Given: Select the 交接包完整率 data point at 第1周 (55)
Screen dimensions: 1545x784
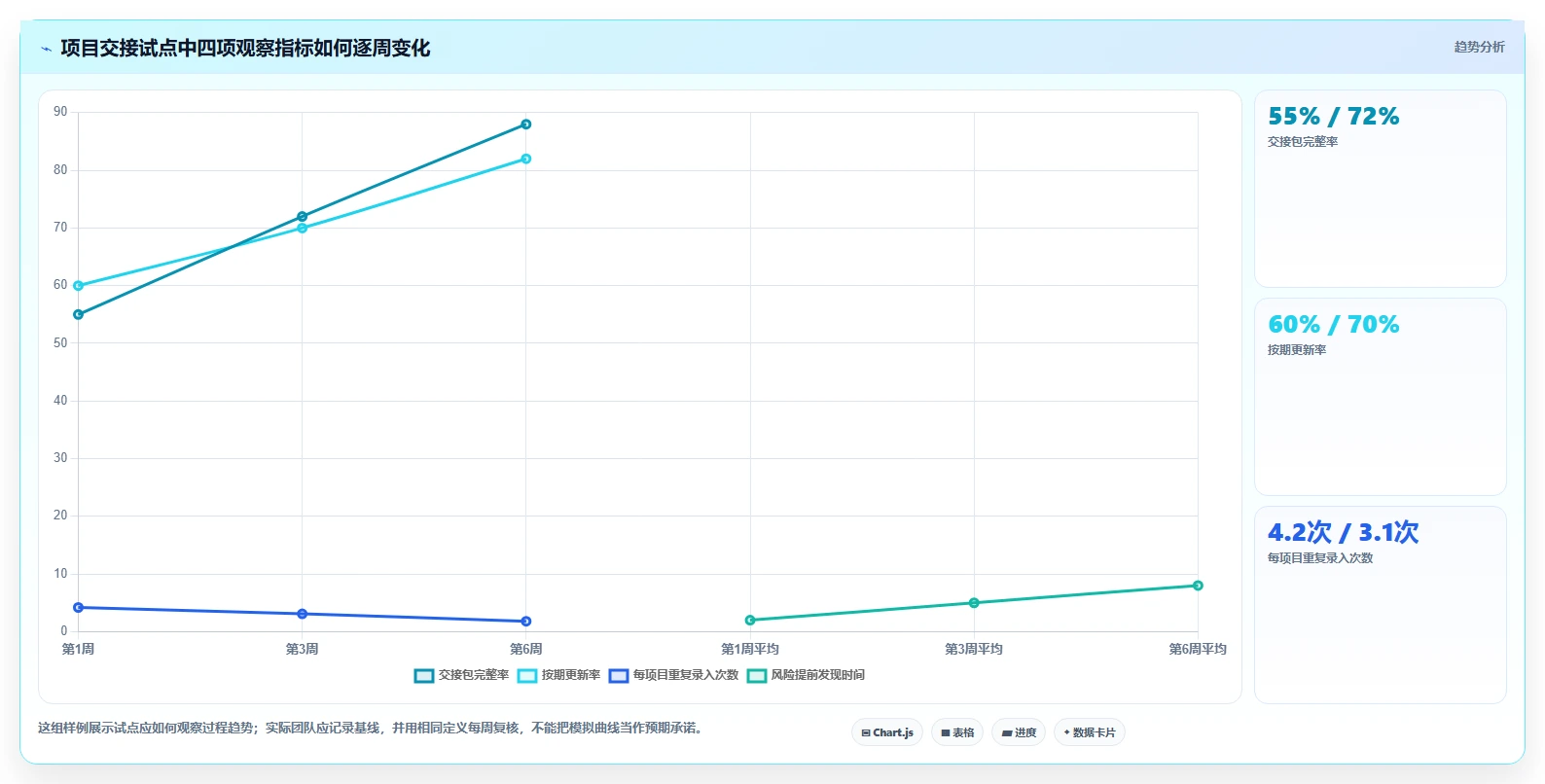Looking at the screenshot, I should (79, 314).
